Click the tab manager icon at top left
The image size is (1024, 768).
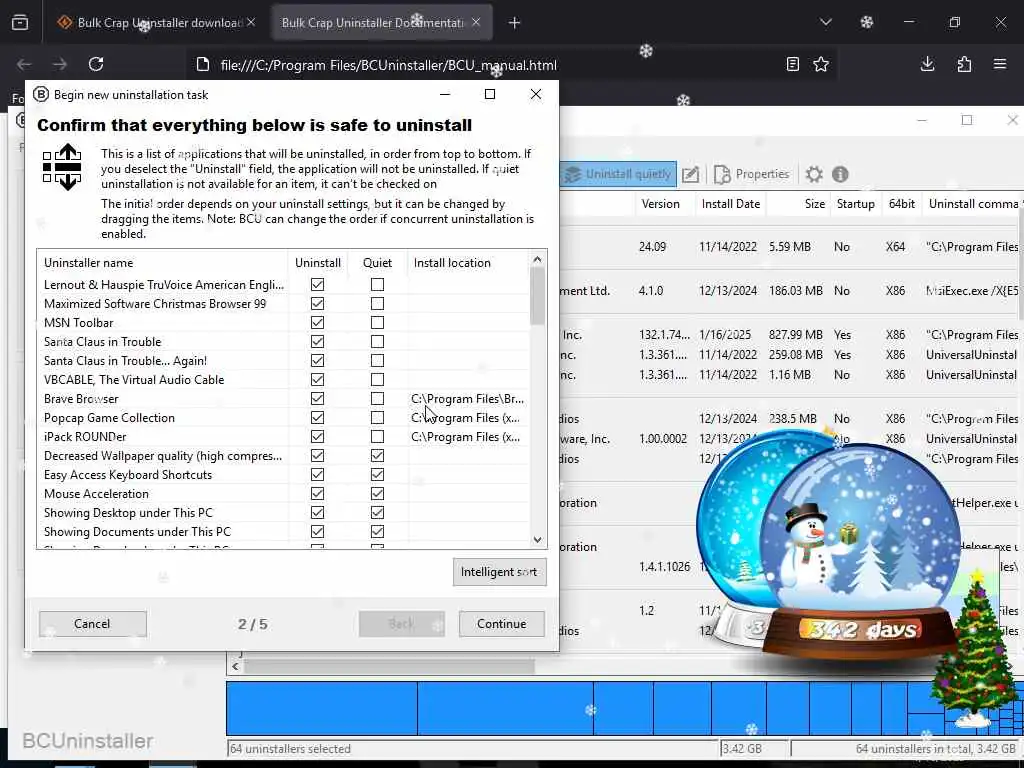[x=20, y=22]
